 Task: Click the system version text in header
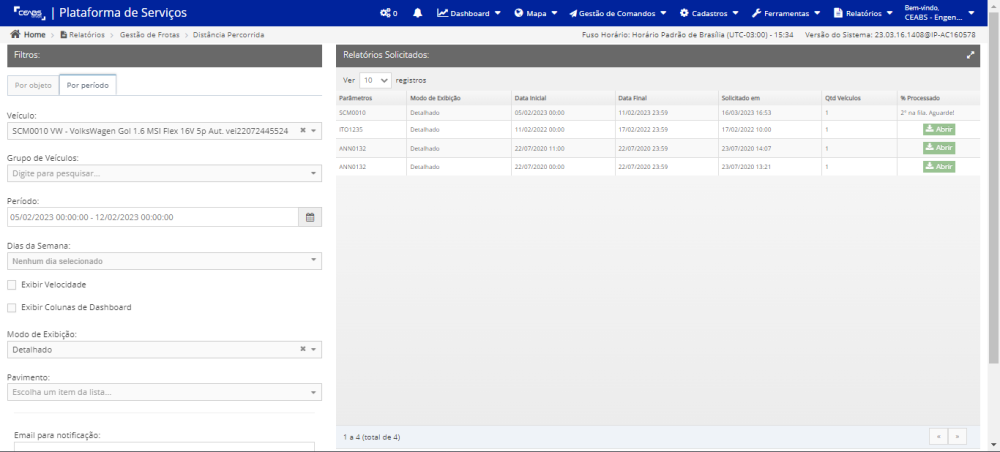(890, 35)
